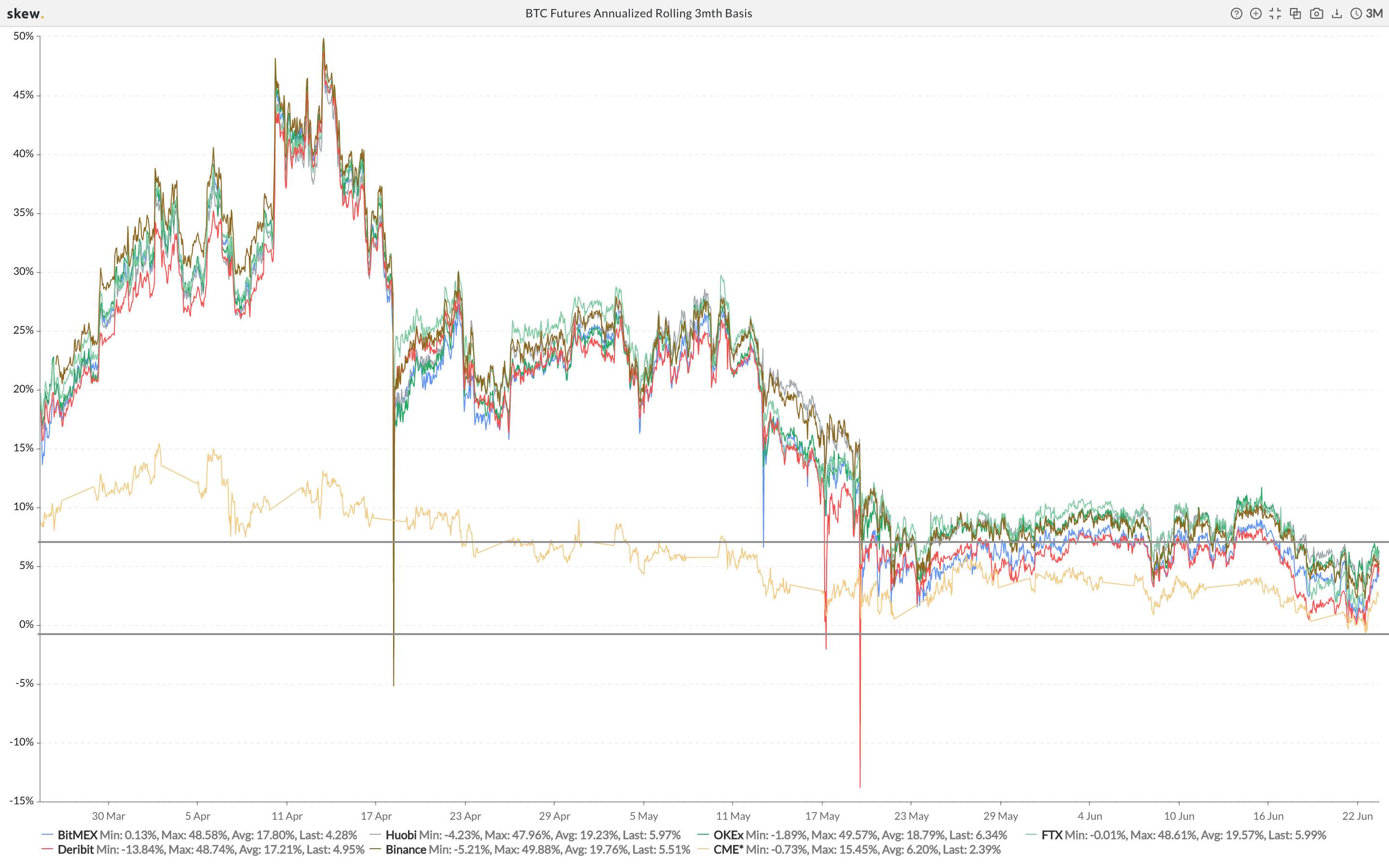Click the skew. logo
This screenshot has width=1389, height=868.
(x=25, y=14)
